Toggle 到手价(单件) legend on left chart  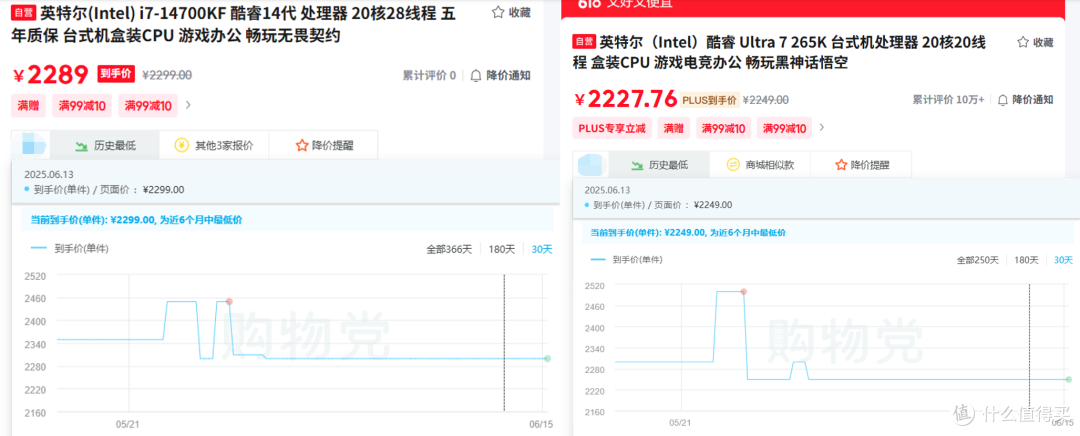tap(69, 249)
